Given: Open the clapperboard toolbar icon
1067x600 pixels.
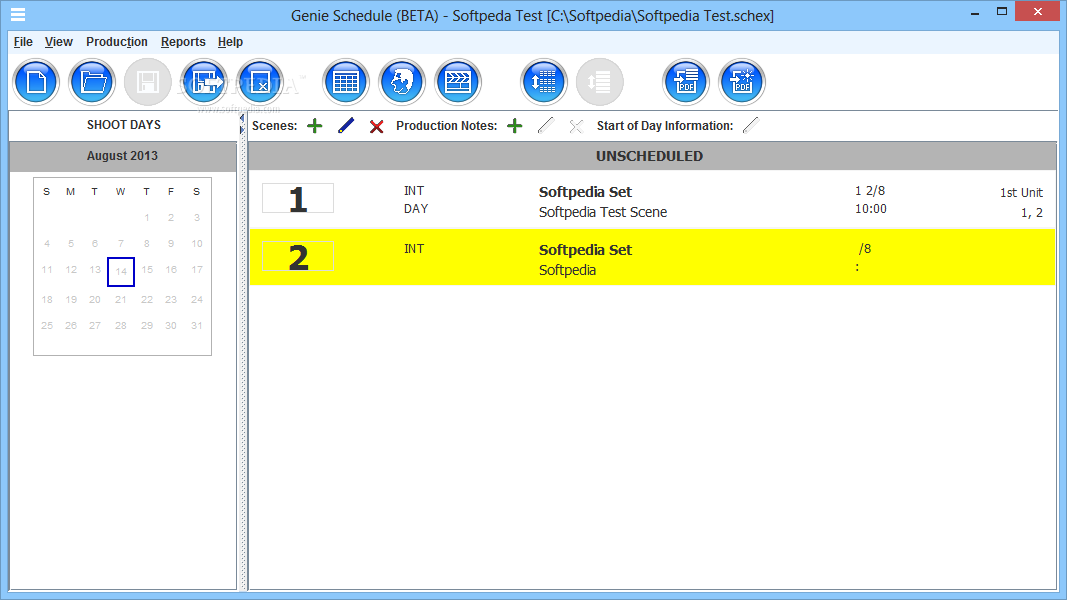Looking at the screenshot, I should pyautogui.click(x=458, y=82).
